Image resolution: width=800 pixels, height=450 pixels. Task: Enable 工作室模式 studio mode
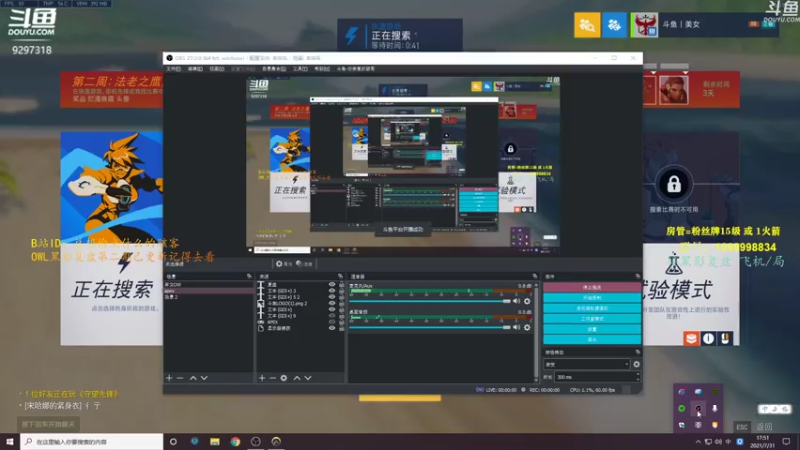tap(592, 318)
